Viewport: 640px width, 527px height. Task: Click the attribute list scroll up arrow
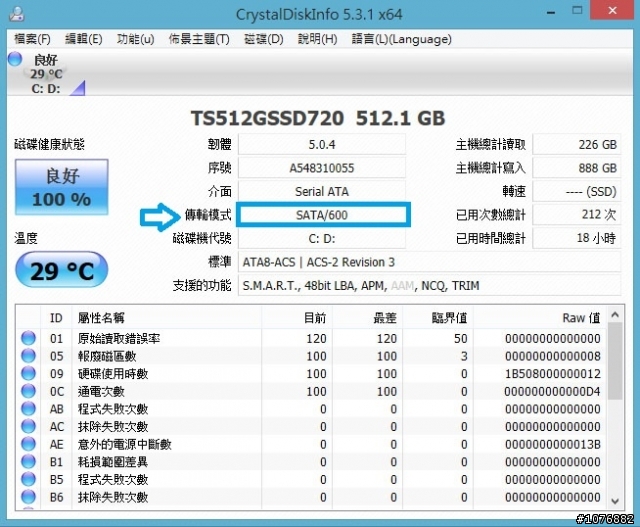point(615,315)
